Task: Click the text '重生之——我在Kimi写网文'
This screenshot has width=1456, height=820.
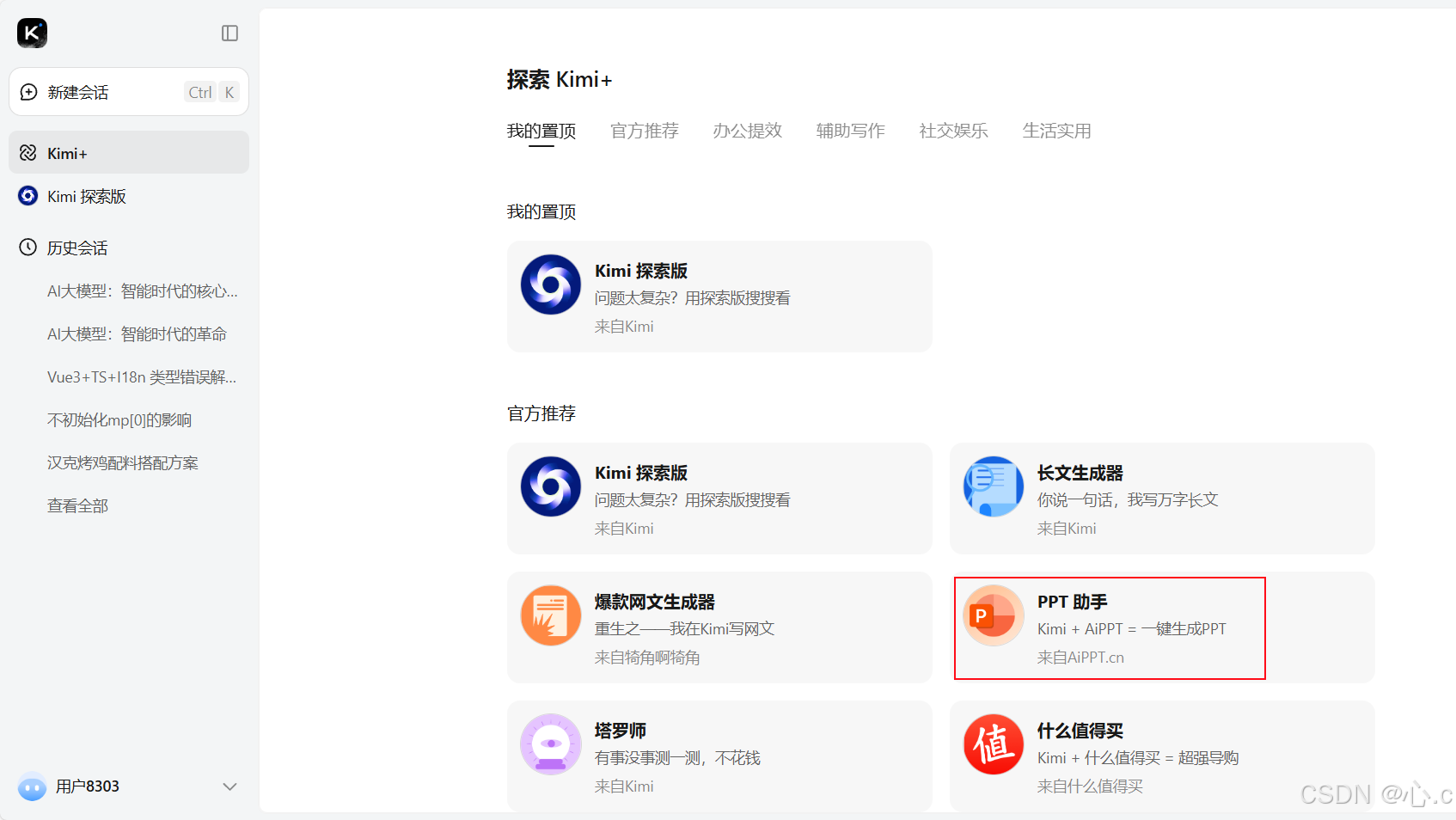Action: click(x=685, y=629)
